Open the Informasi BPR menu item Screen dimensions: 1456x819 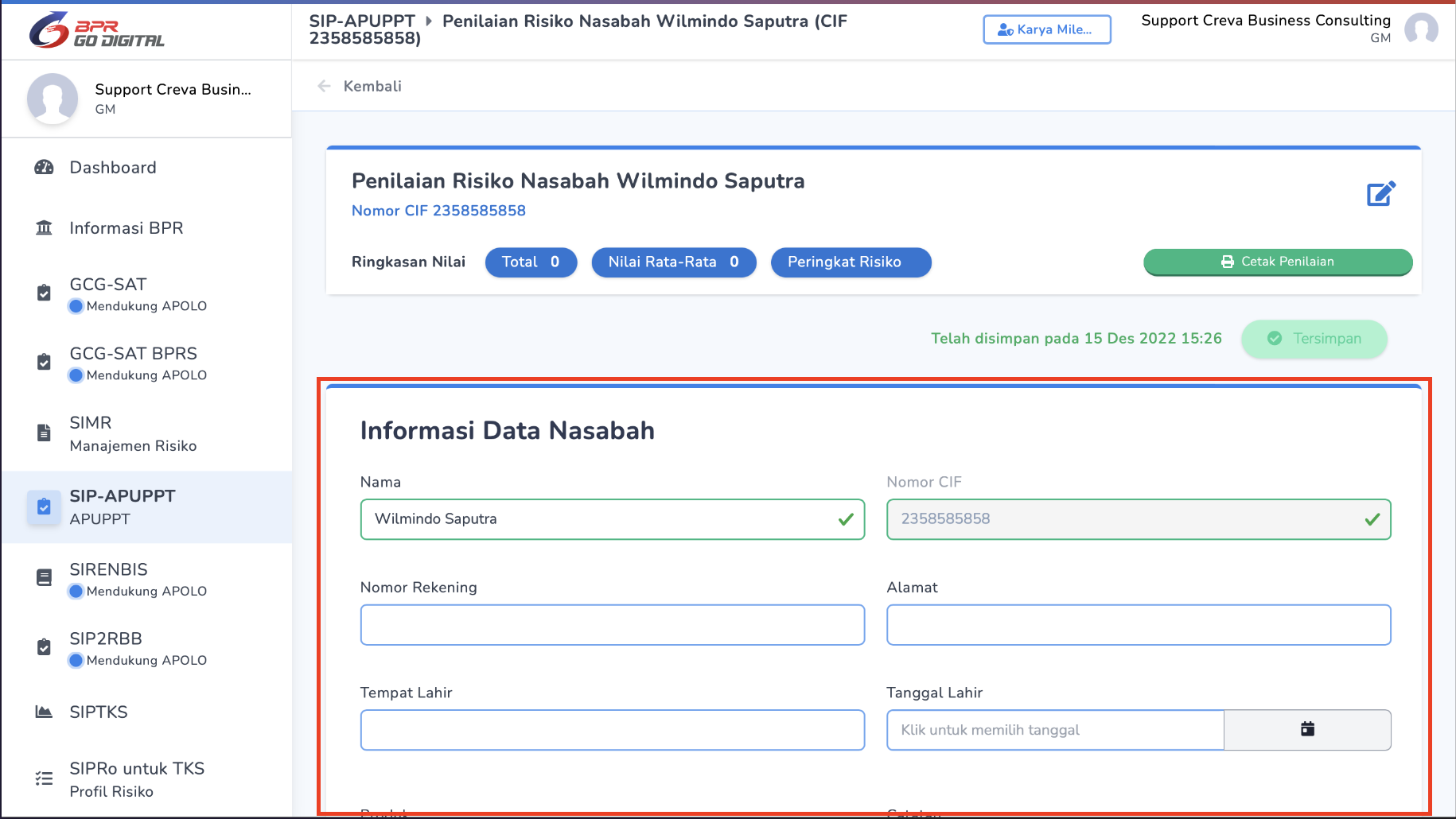click(x=146, y=228)
